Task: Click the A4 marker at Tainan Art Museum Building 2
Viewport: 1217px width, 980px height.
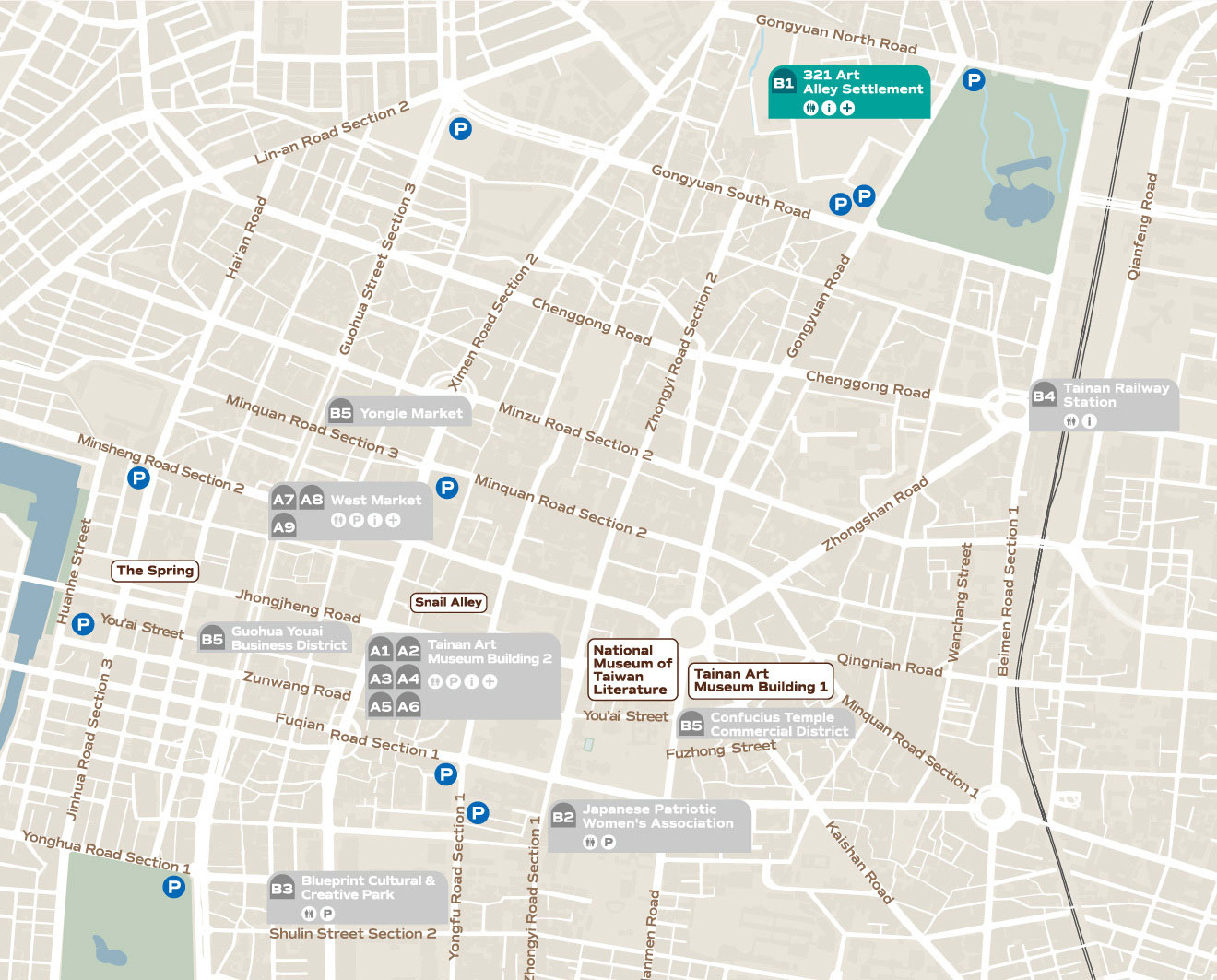Action: (x=408, y=679)
